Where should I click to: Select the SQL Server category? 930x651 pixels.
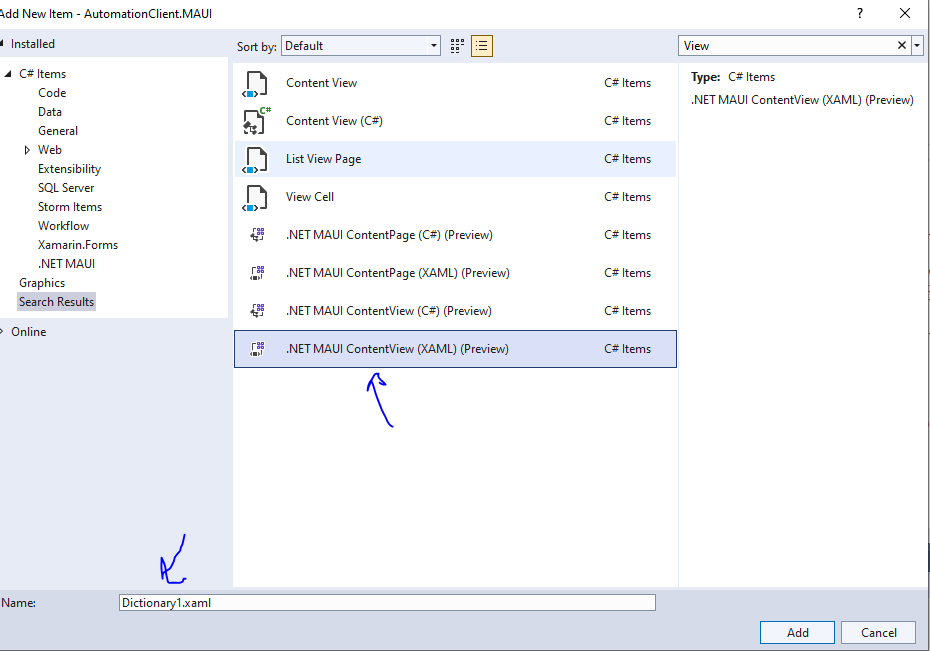coord(66,188)
